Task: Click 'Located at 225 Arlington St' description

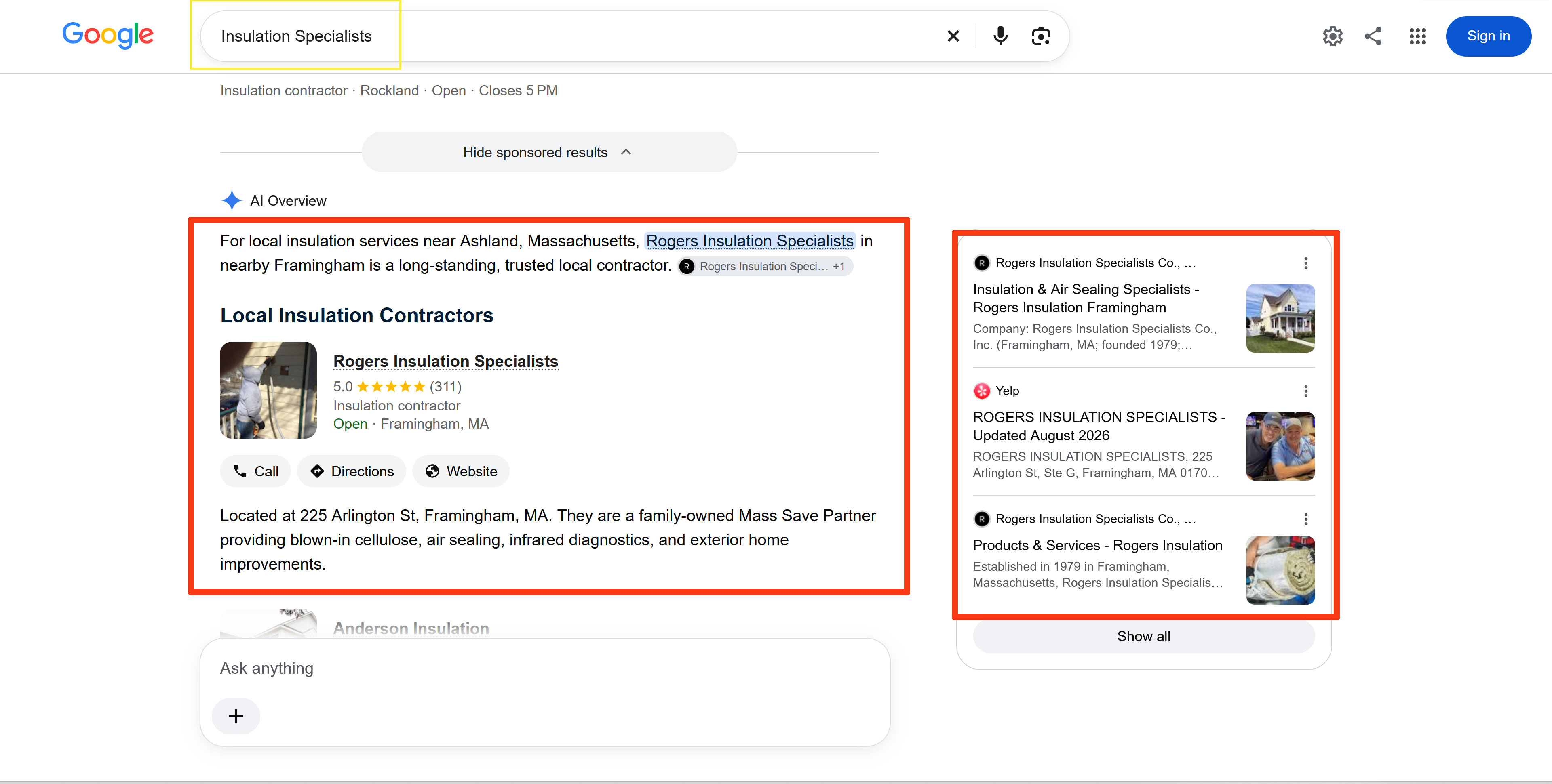Action: point(548,540)
